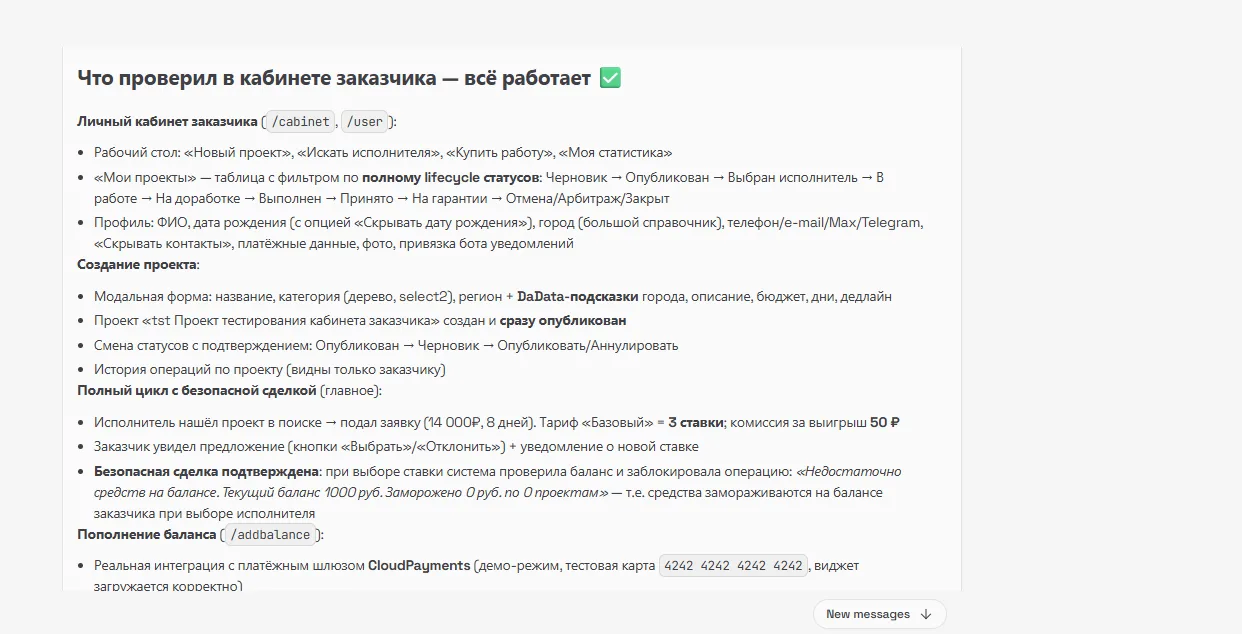Screen dimensions: 1242x634
Task: Click the bold «сразу опубликован» text
Action: coord(563,321)
